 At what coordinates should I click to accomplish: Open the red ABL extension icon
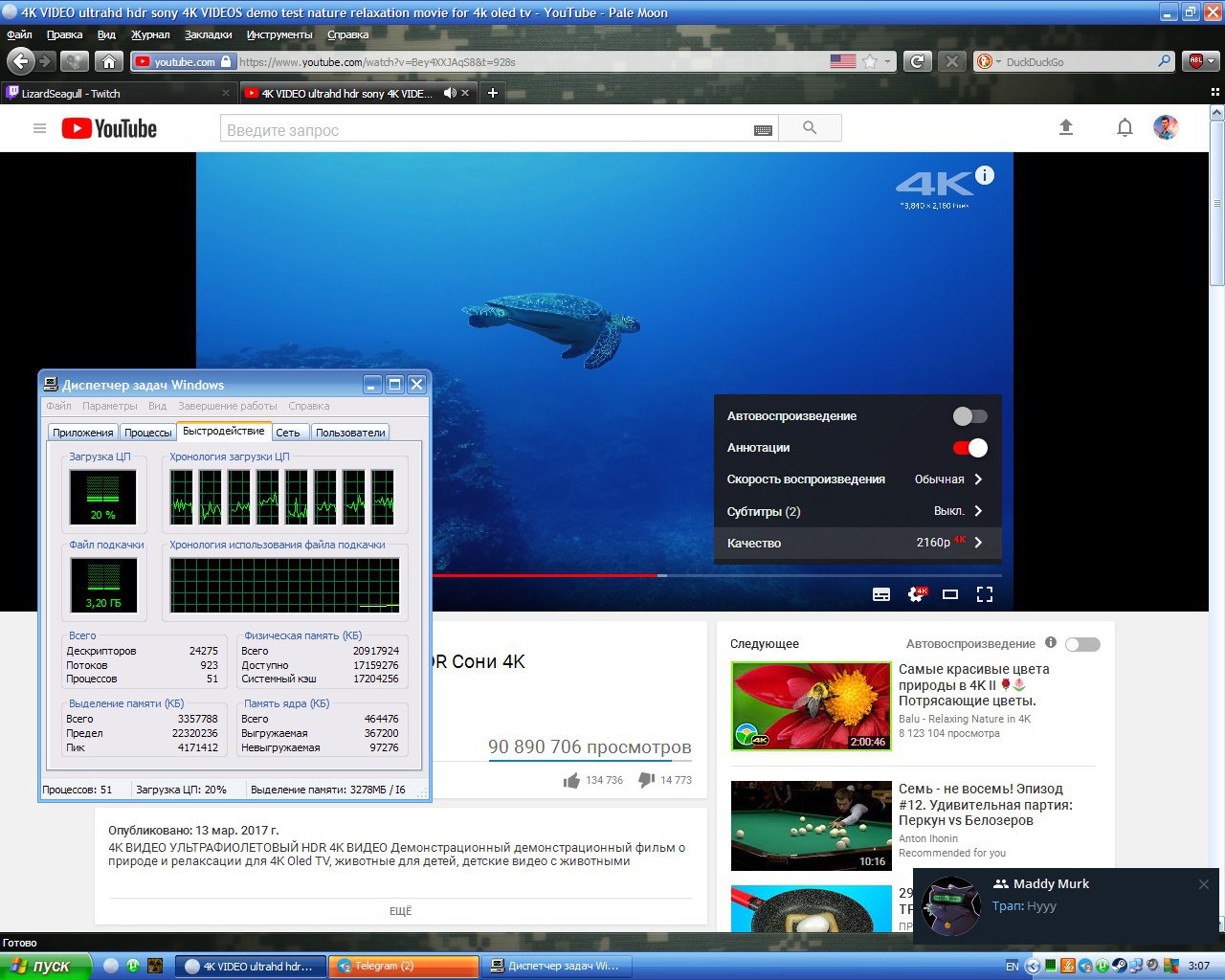pos(1195,61)
